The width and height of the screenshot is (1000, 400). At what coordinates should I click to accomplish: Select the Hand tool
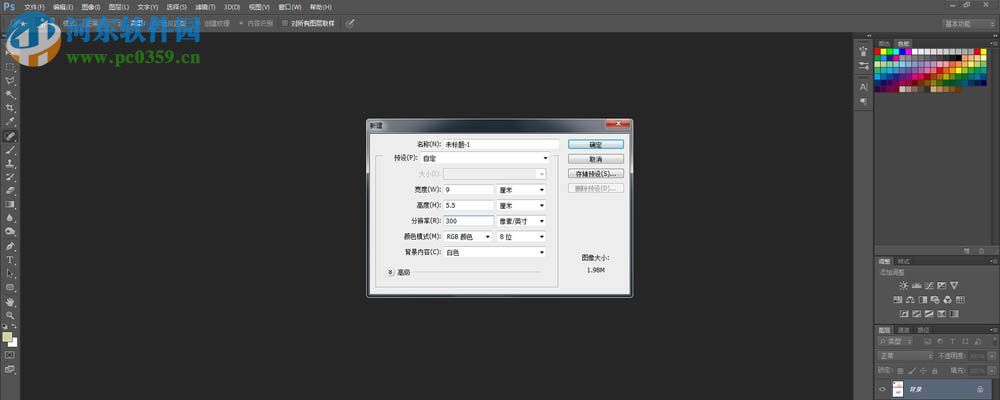(x=10, y=301)
